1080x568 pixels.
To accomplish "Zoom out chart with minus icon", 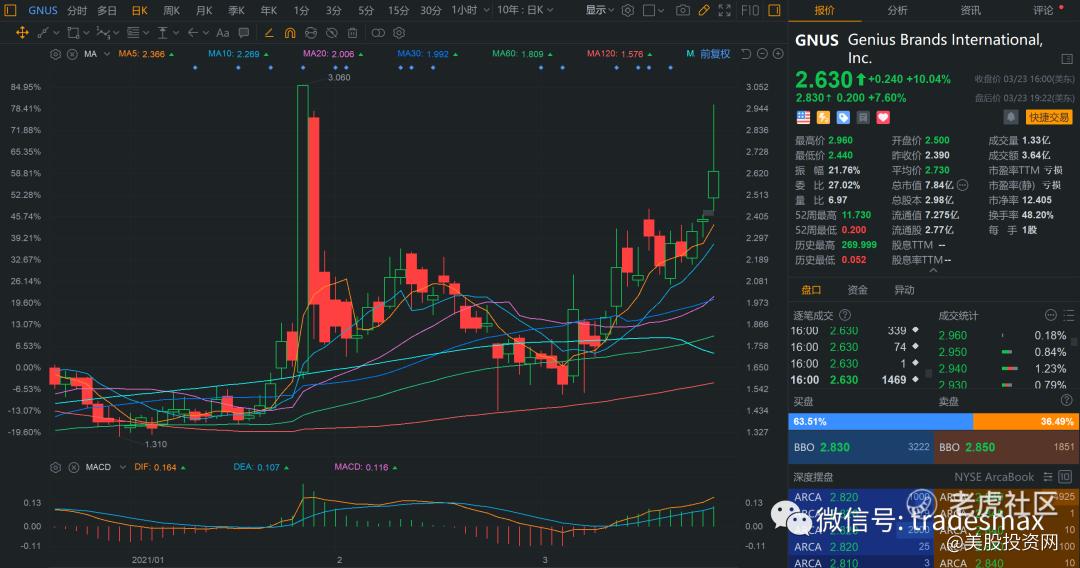I will coord(762,54).
